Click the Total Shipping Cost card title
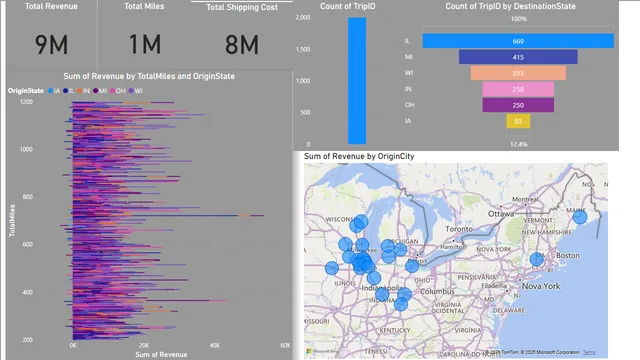The height and width of the screenshot is (360, 640). click(242, 7)
